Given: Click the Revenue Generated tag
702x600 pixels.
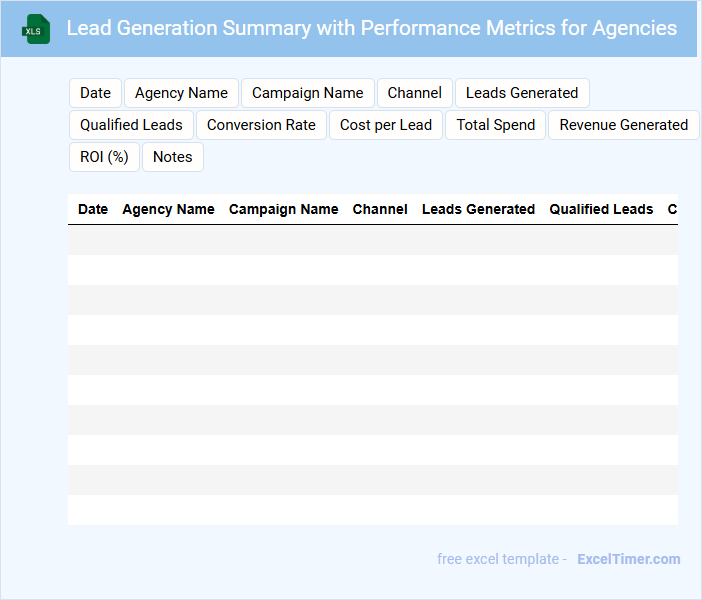Looking at the screenshot, I should [623, 125].
